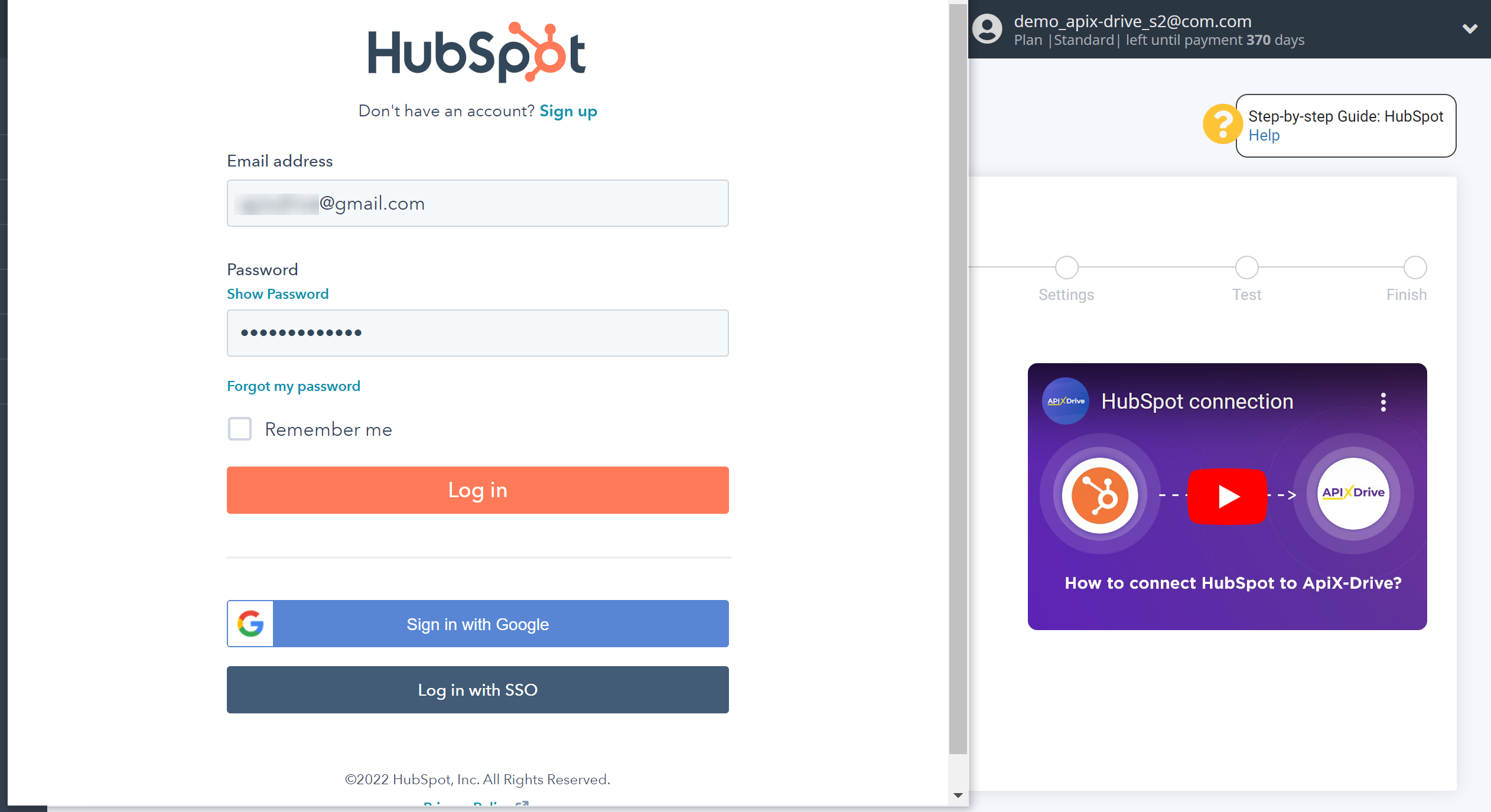Click the orange Log in button

(477, 490)
